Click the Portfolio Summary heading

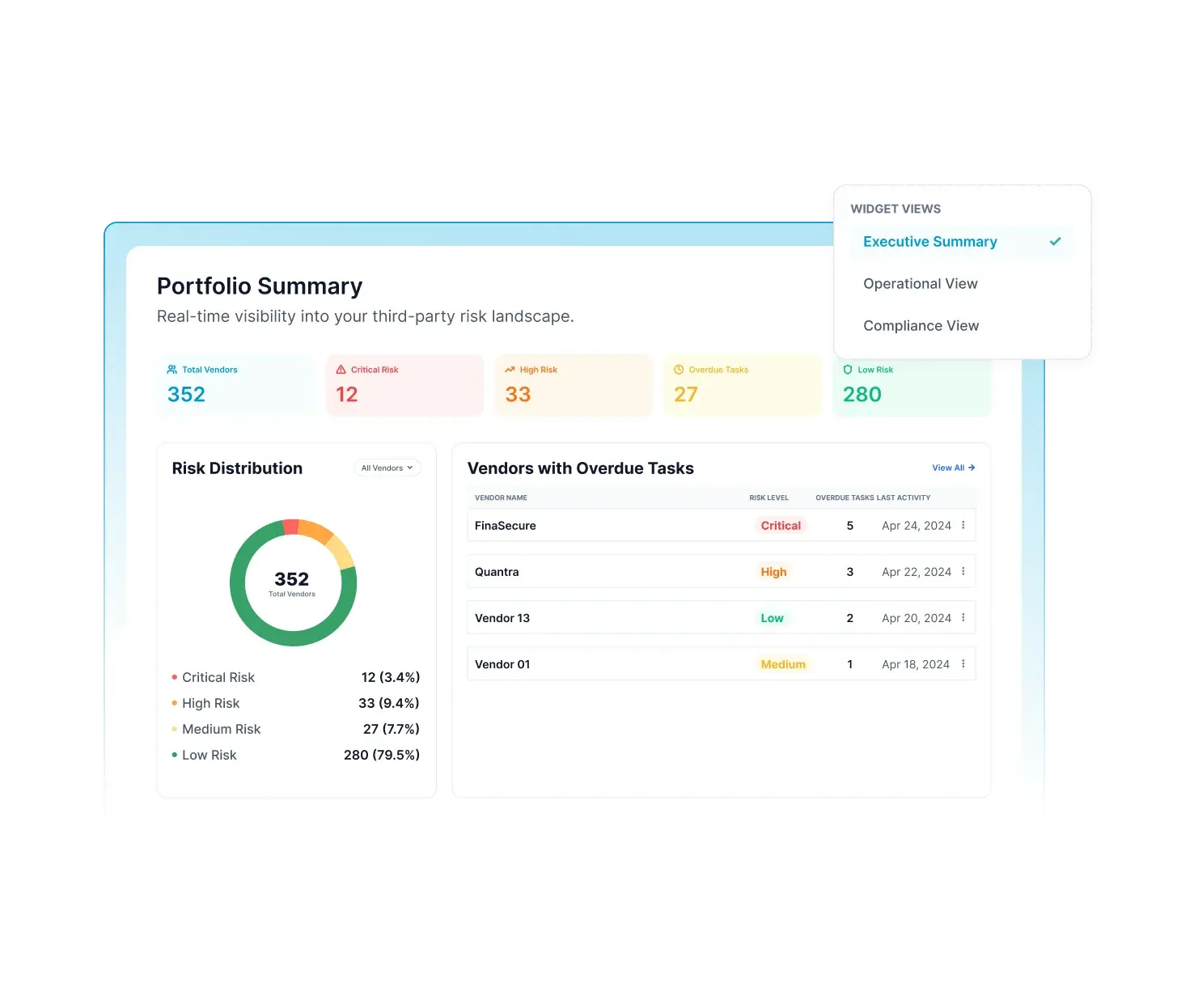260,286
